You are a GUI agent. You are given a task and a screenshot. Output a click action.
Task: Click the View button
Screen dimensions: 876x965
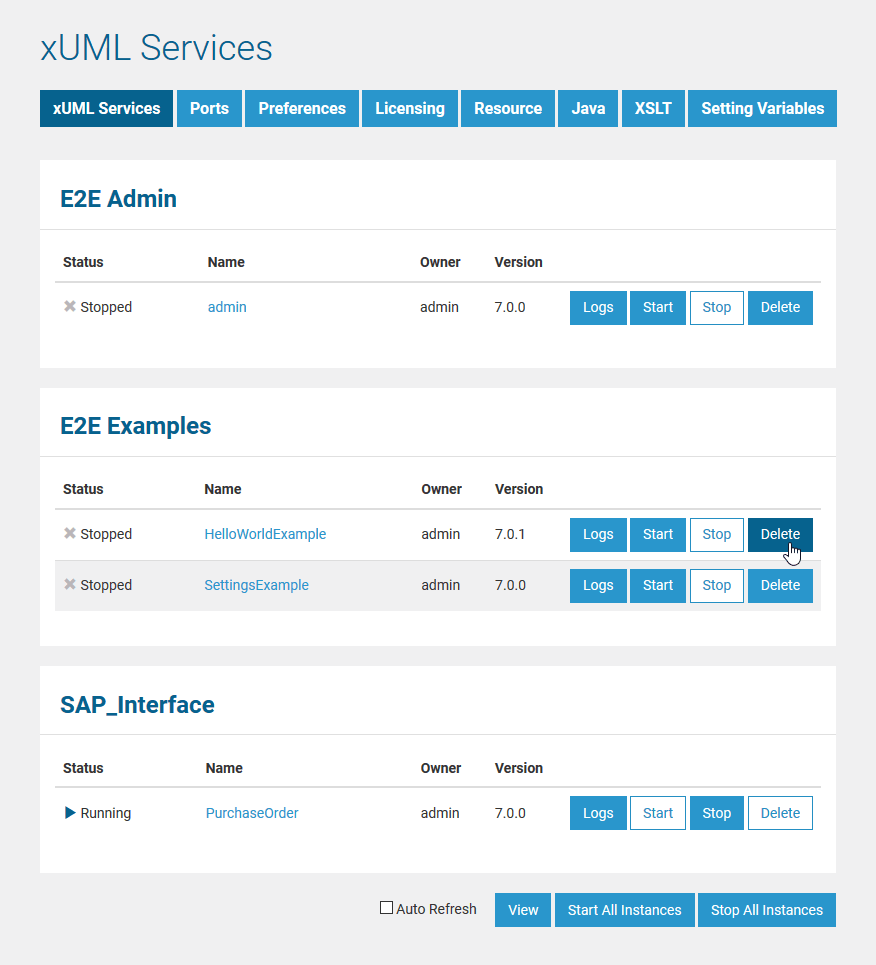tap(523, 910)
